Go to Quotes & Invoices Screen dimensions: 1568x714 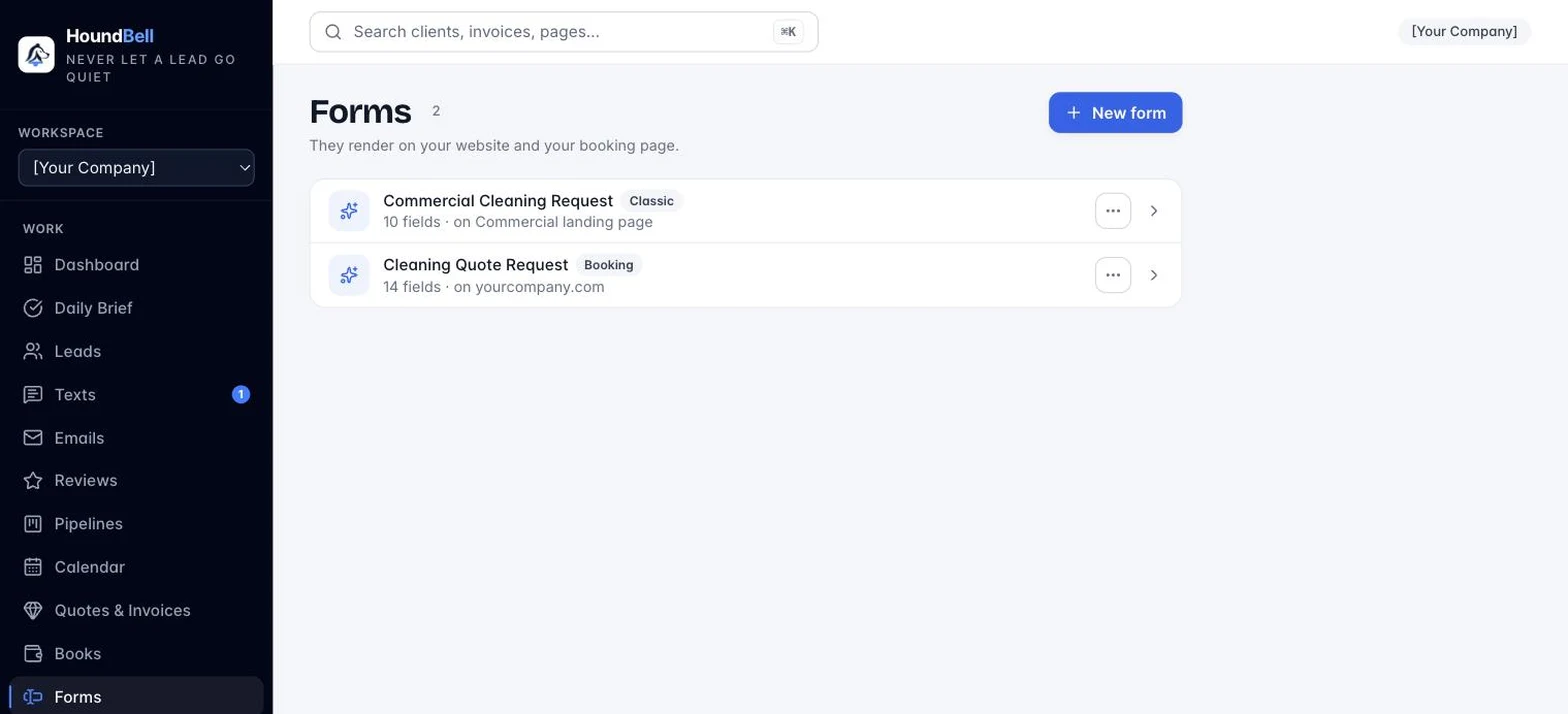coord(136,610)
